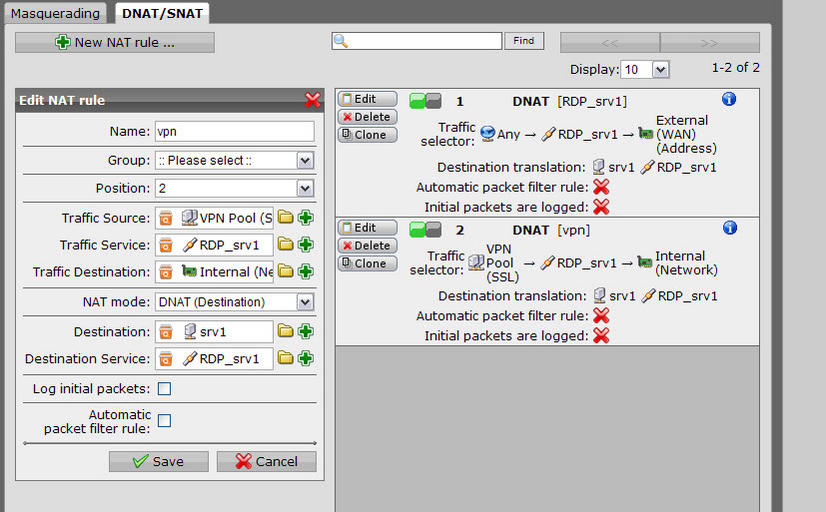826x512 pixels.
Task: Focus the Name field containing vpn
Action: (x=234, y=132)
